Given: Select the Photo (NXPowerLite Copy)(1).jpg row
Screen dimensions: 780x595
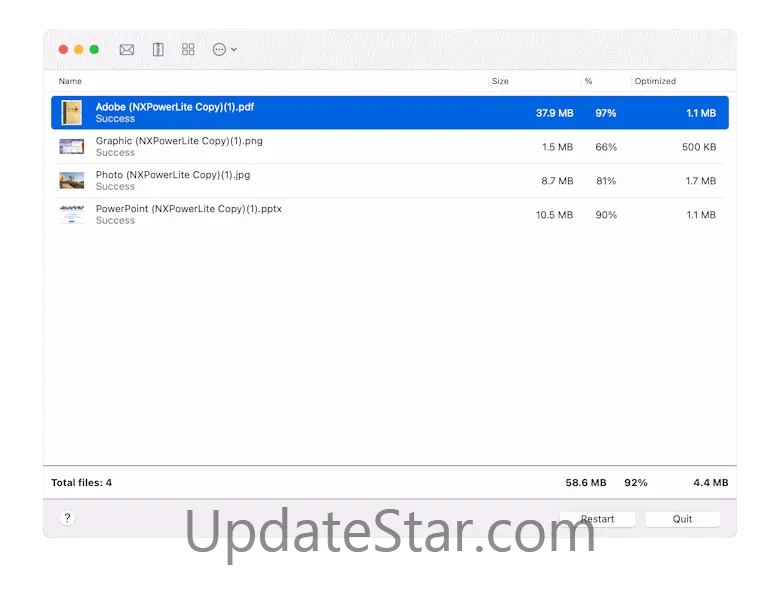Looking at the screenshot, I should [x=390, y=181].
